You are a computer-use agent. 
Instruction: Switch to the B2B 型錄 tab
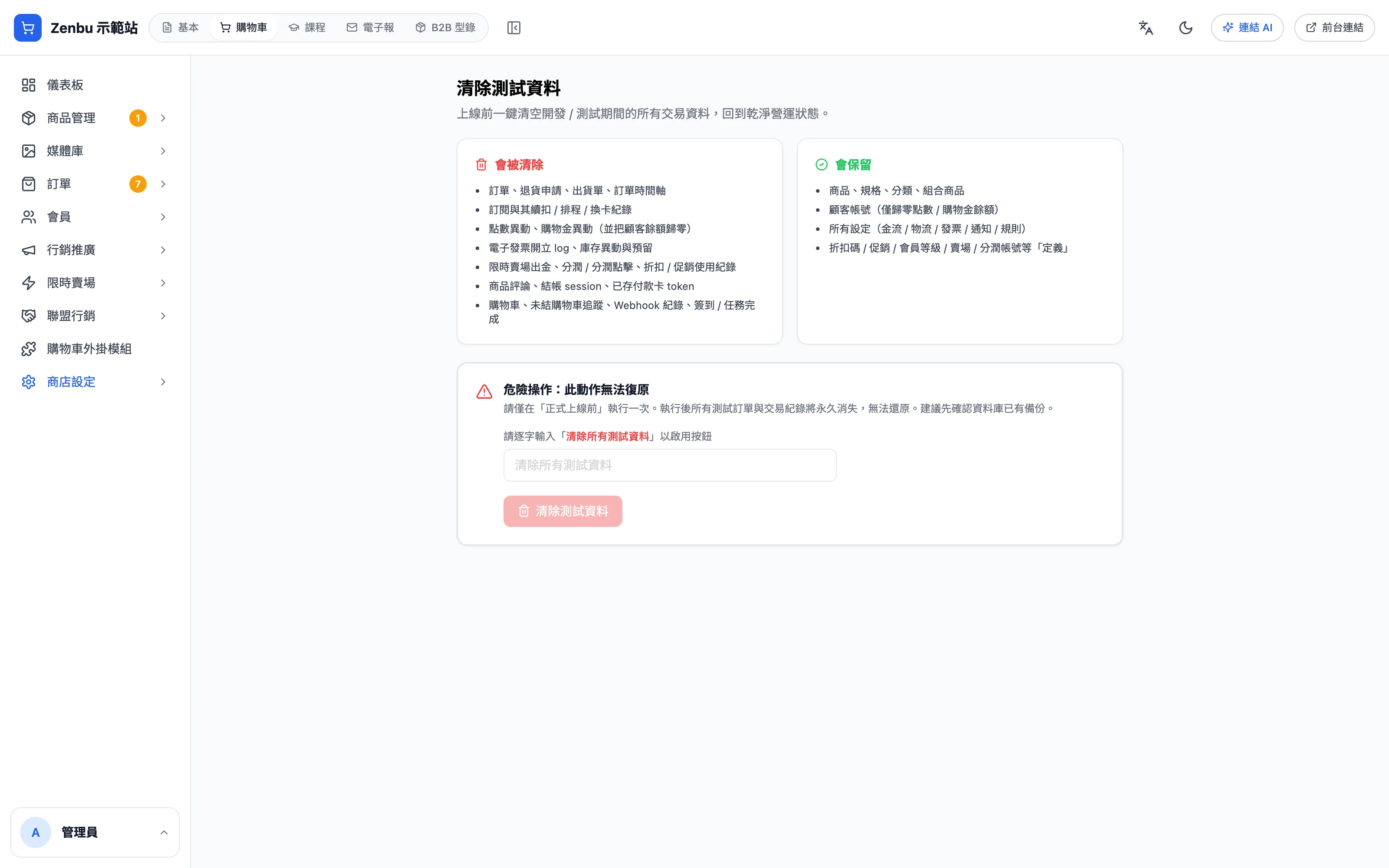click(445, 27)
